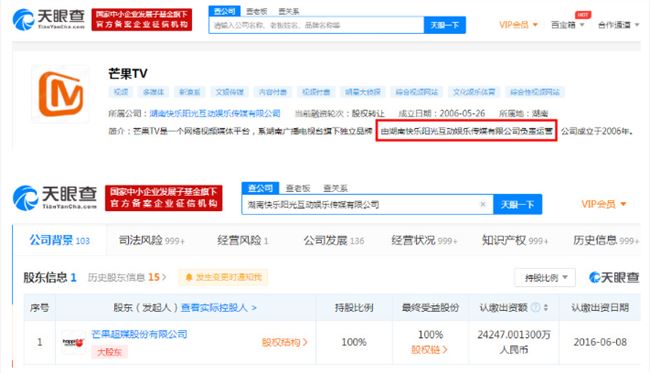Click the 综合性视频网站 tag
Image resolution: width=650 pixels, height=373 pixels.
coord(535,92)
